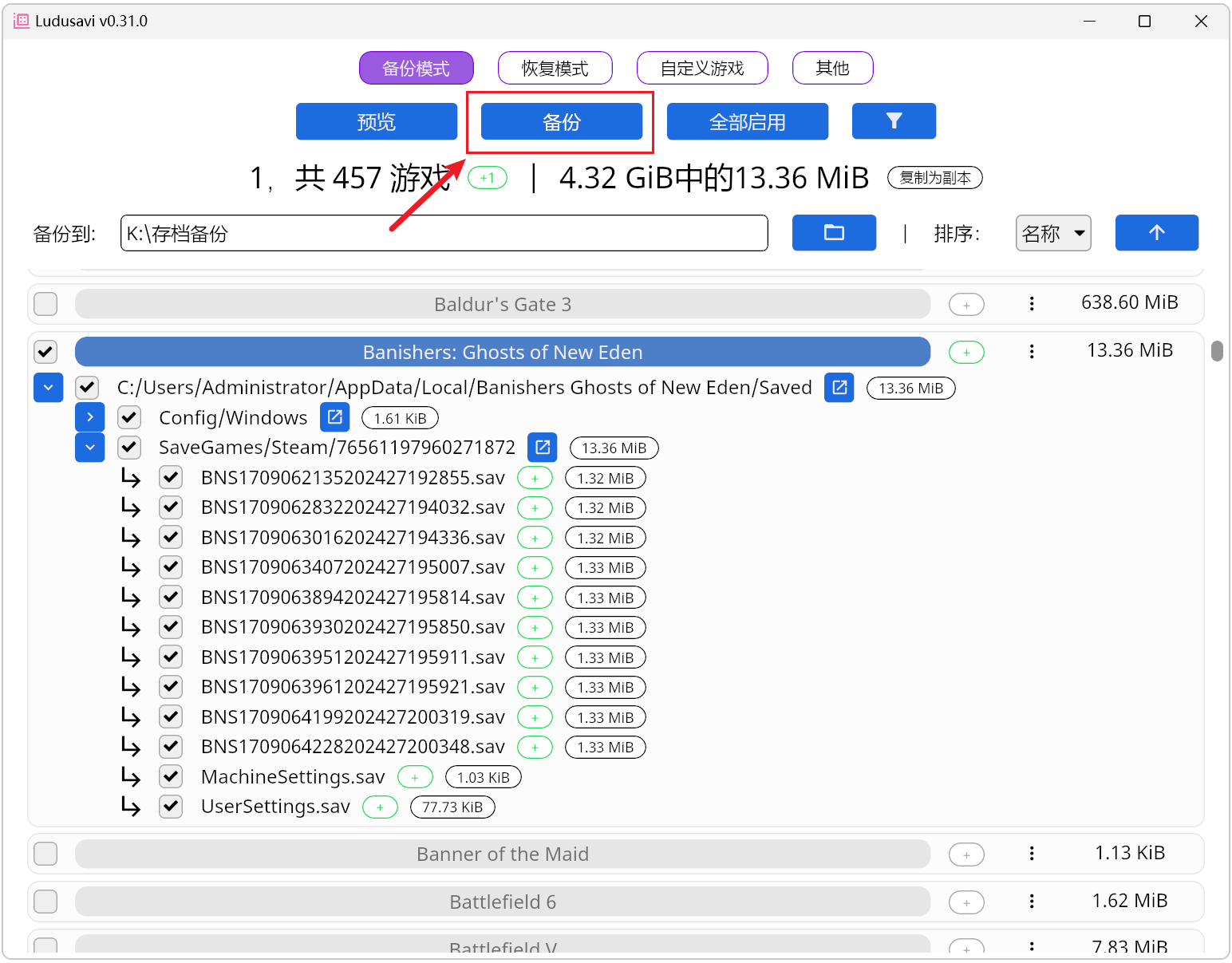Image resolution: width=1232 pixels, height=963 pixels.
Task: Click the file name BNS1709064199202427200319.sav
Action: pyautogui.click(x=353, y=717)
